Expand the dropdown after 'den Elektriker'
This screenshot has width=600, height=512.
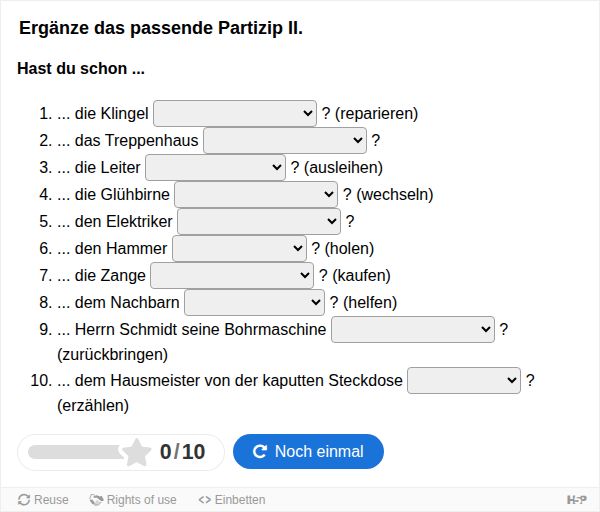[x=259, y=221]
